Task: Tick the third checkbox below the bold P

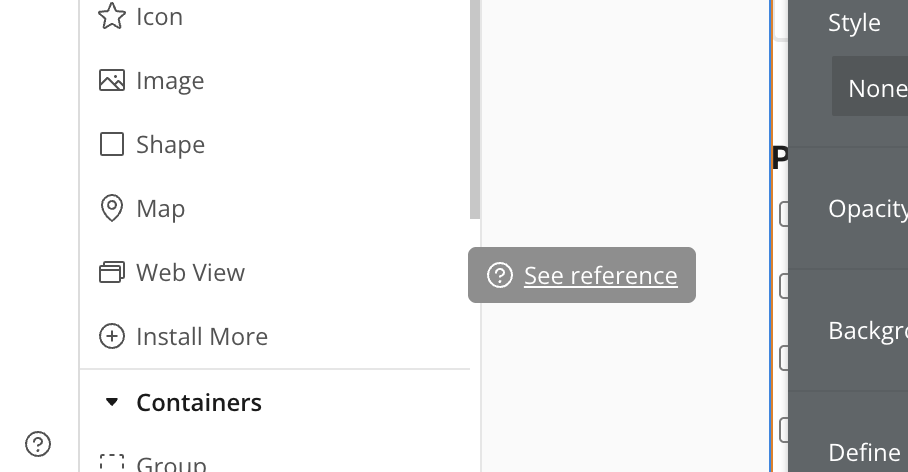Action: click(x=783, y=358)
